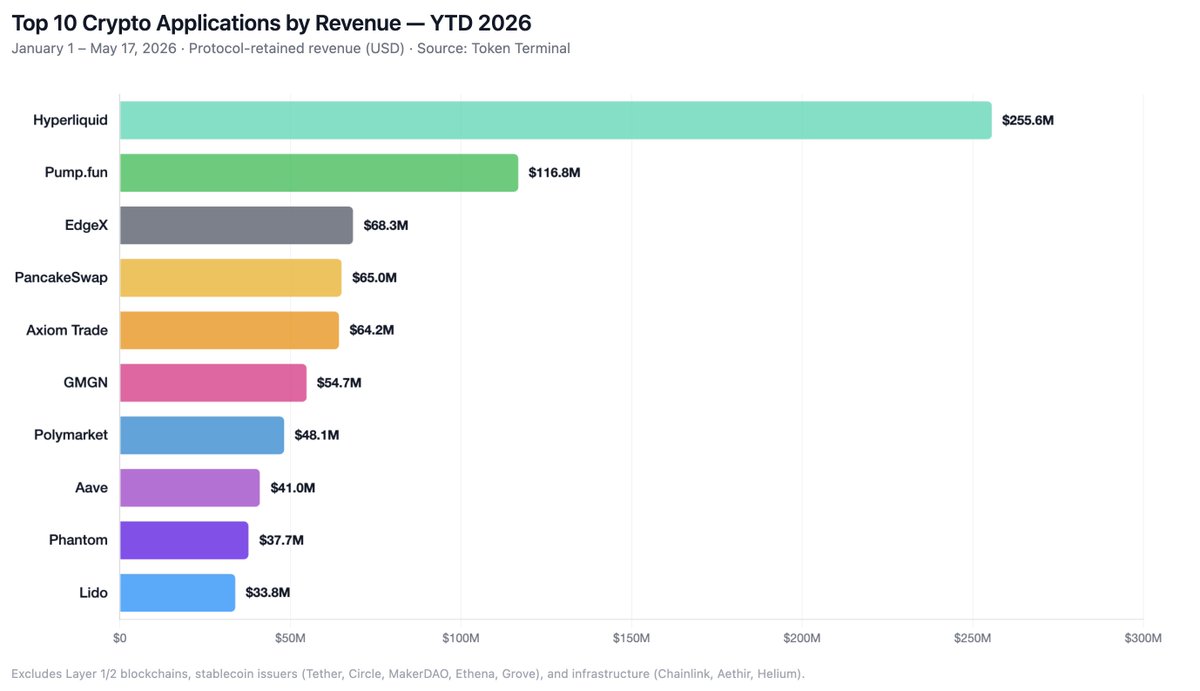Click the '$54.7M' value label

point(339,382)
